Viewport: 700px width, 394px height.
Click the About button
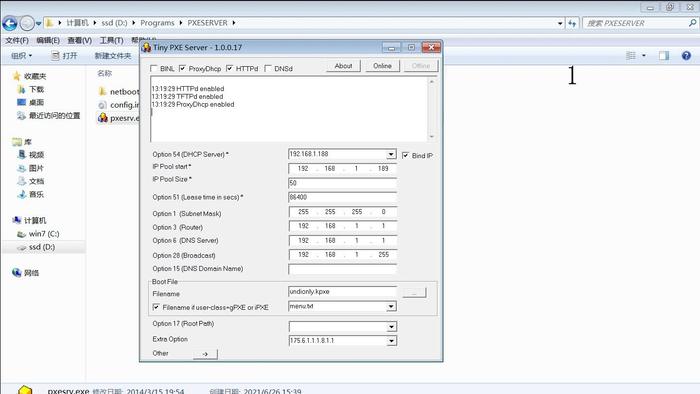(343, 66)
